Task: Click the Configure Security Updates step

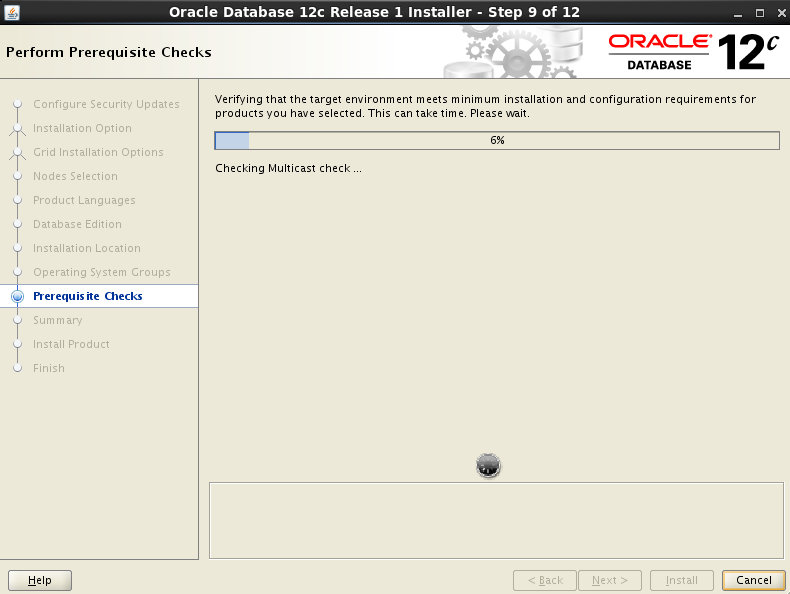Action: point(106,104)
